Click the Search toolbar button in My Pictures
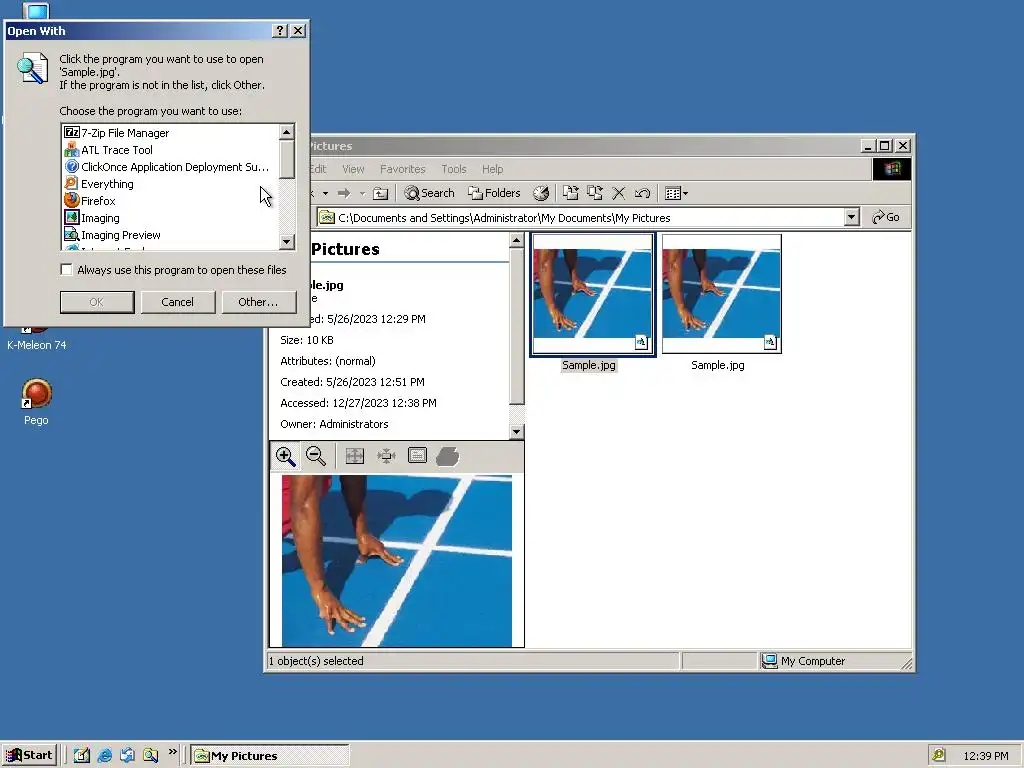Screen dimensions: 1024x768 click(x=429, y=193)
